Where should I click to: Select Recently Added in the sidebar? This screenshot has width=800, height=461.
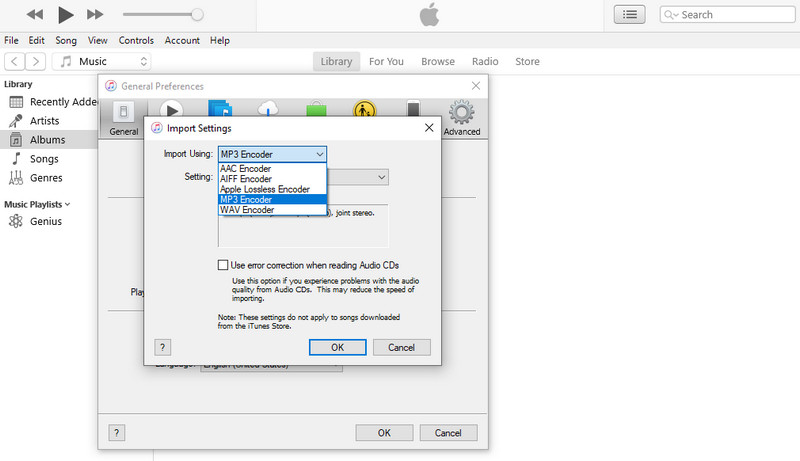click(49, 102)
